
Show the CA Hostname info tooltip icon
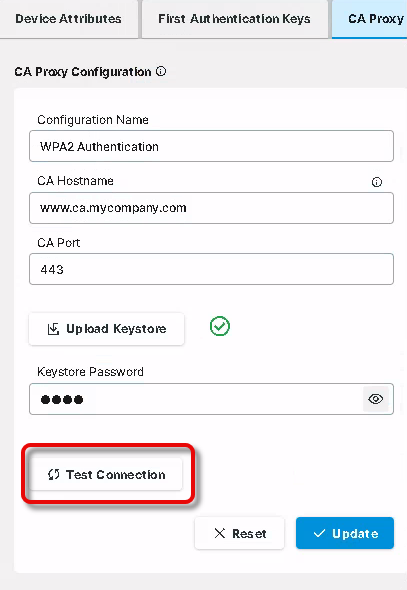(x=377, y=182)
